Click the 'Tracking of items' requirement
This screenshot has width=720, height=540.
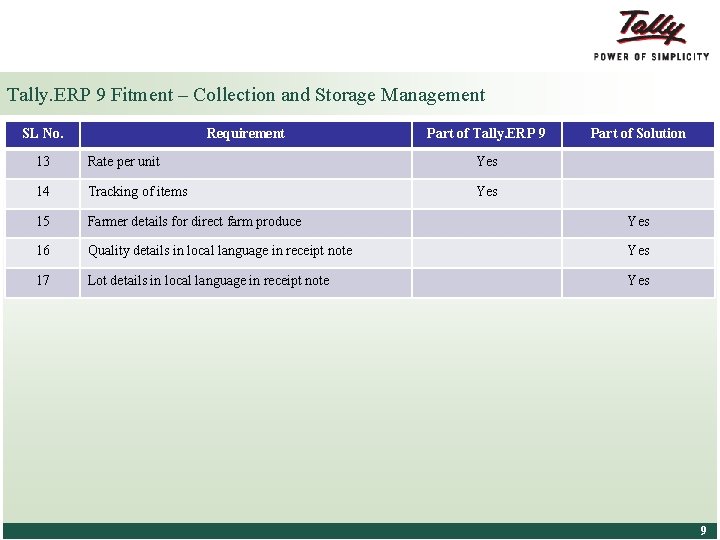pyautogui.click(x=138, y=191)
